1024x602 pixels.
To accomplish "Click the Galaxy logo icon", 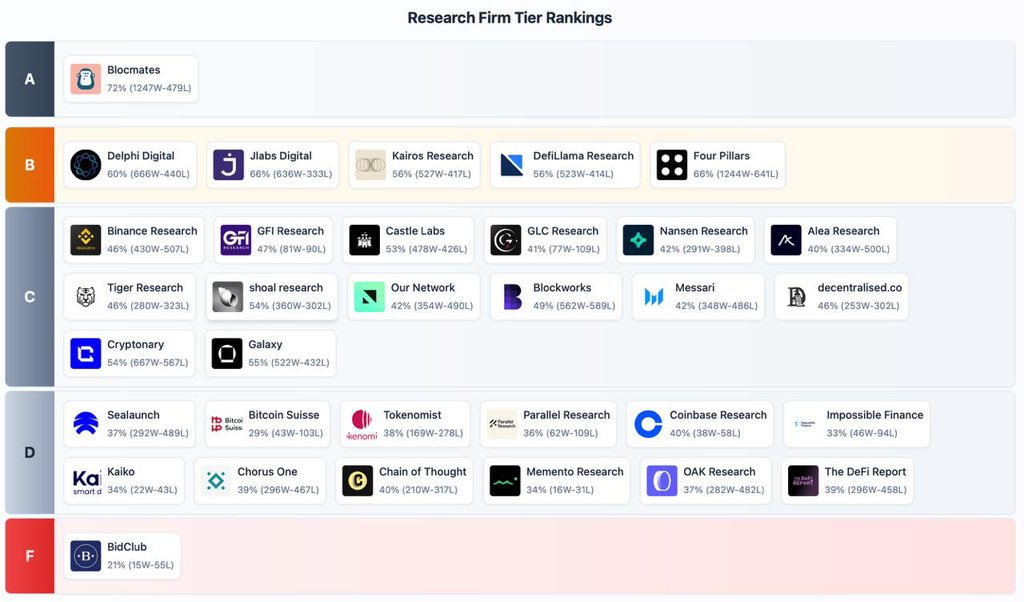I will 227,354.
